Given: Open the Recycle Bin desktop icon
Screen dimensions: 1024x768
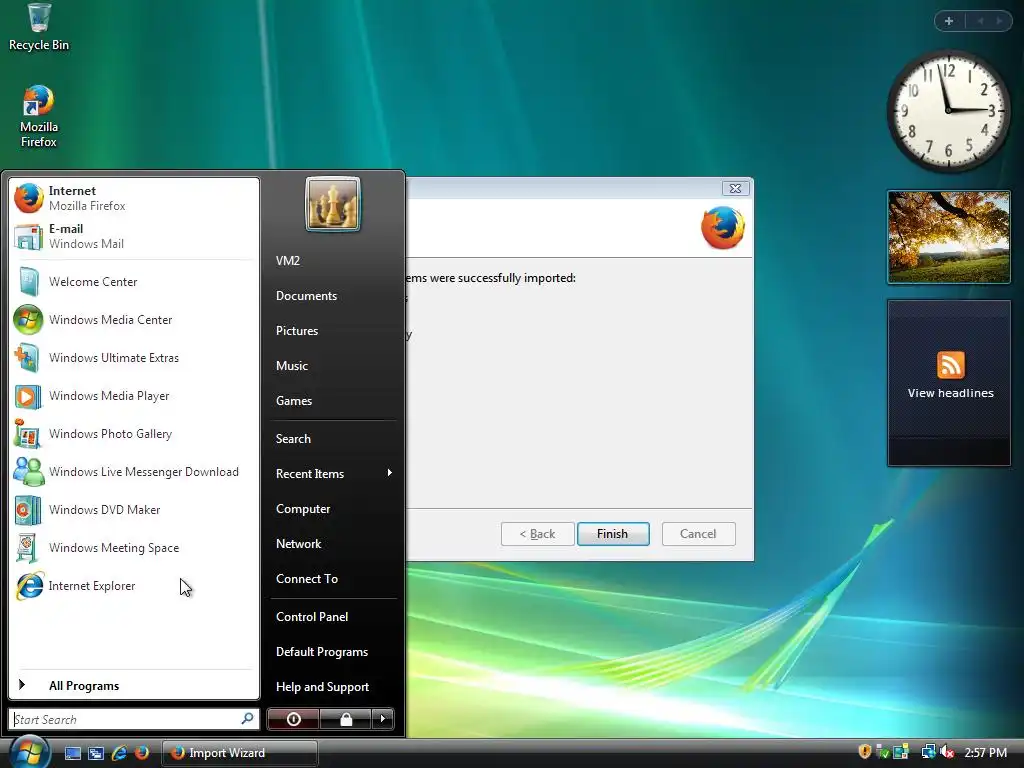Looking at the screenshot, I should (x=39, y=27).
